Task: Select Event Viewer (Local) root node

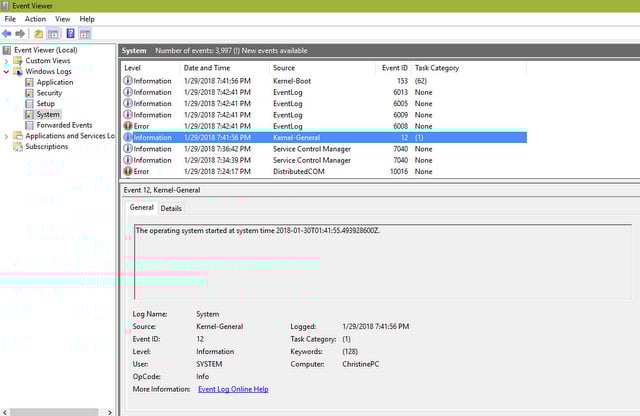Action: (x=46, y=50)
